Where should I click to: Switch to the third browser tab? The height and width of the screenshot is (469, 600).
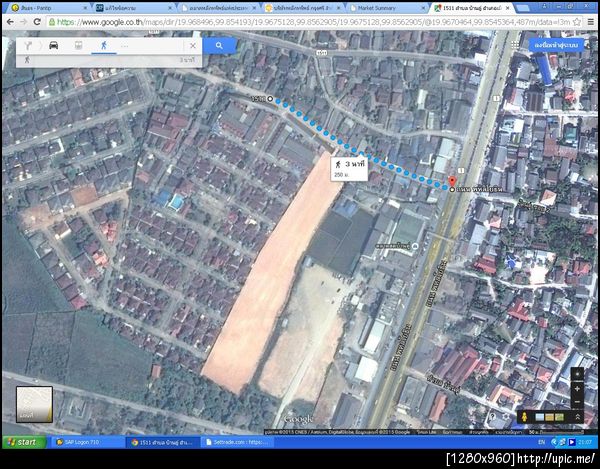[219, 8]
